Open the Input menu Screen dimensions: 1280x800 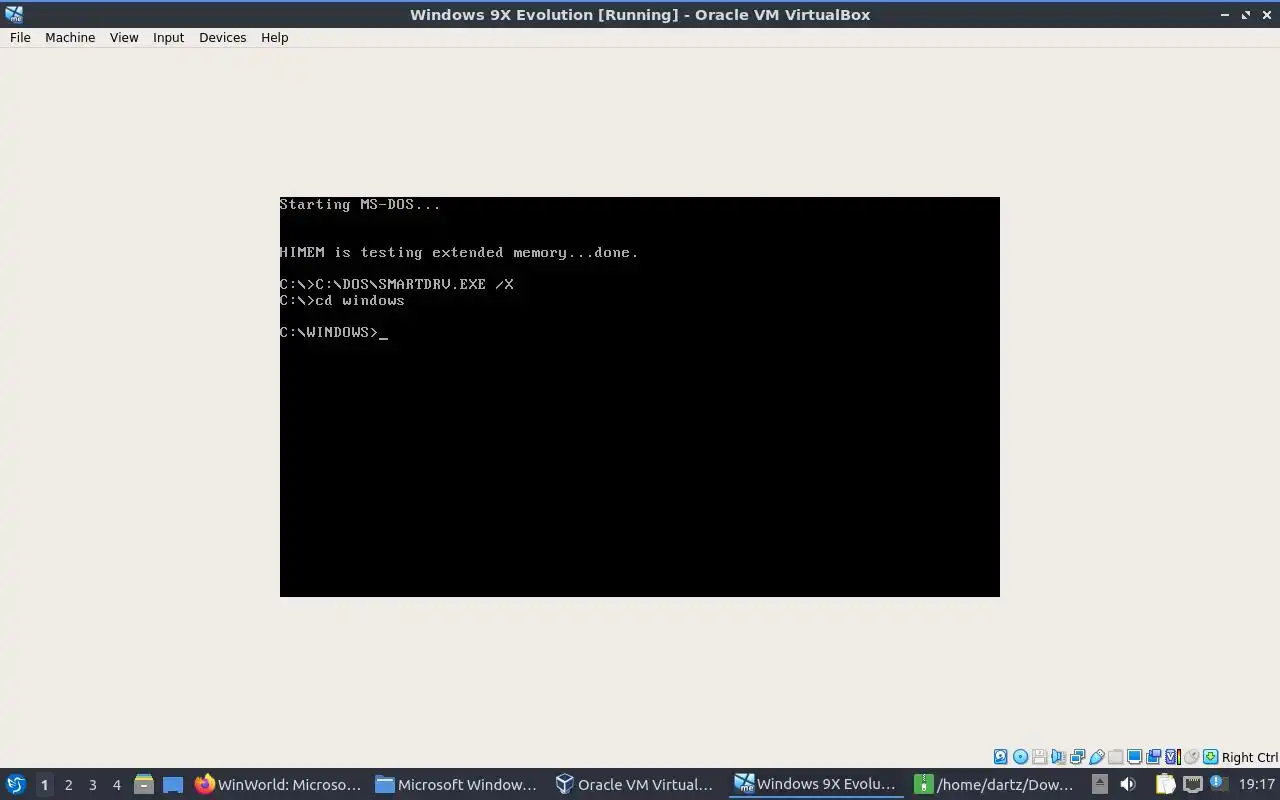[x=168, y=37]
